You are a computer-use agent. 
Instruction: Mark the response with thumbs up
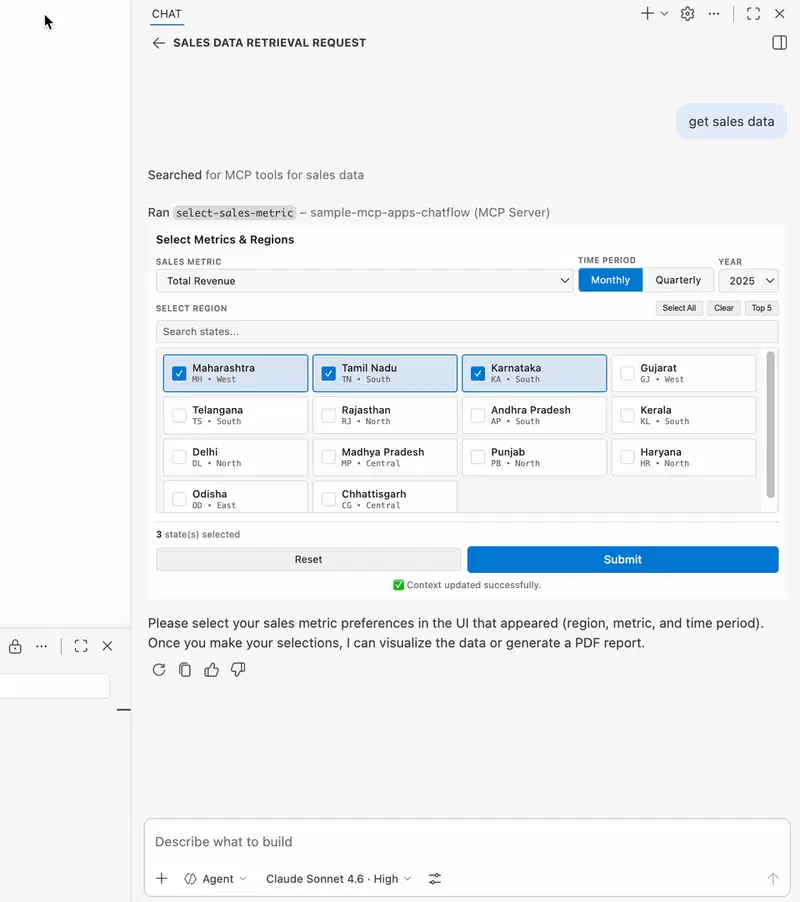pos(211,670)
